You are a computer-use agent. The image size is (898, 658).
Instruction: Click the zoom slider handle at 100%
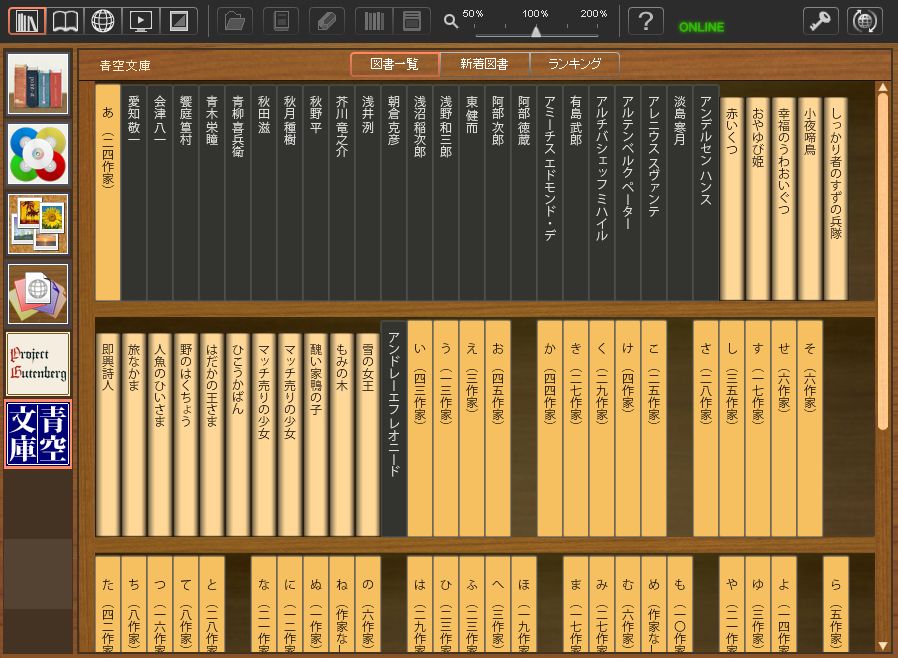point(536,31)
